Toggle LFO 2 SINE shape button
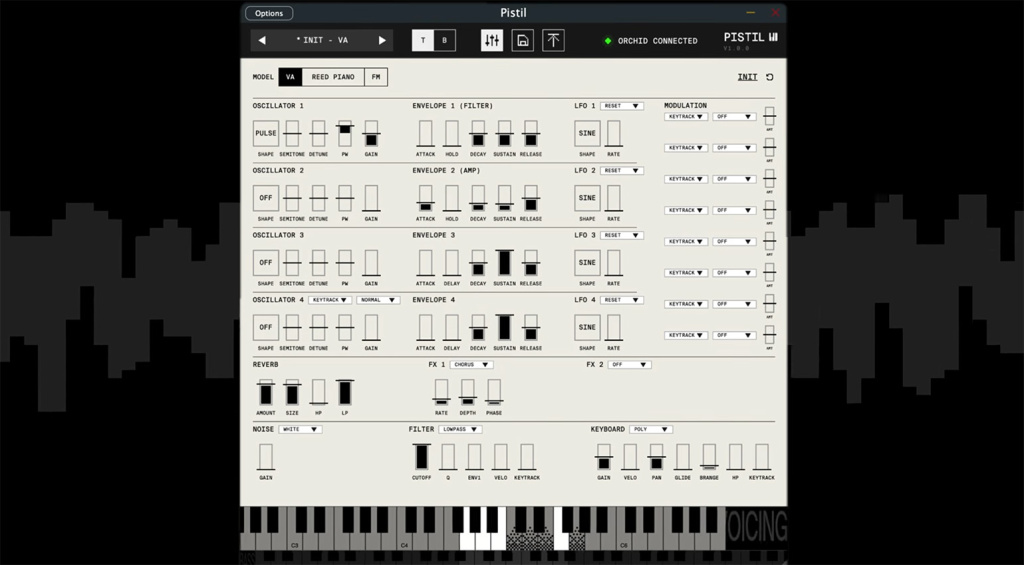The height and width of the screenshot is (565, 1024). pyautogui.click(x=587, y=198)
